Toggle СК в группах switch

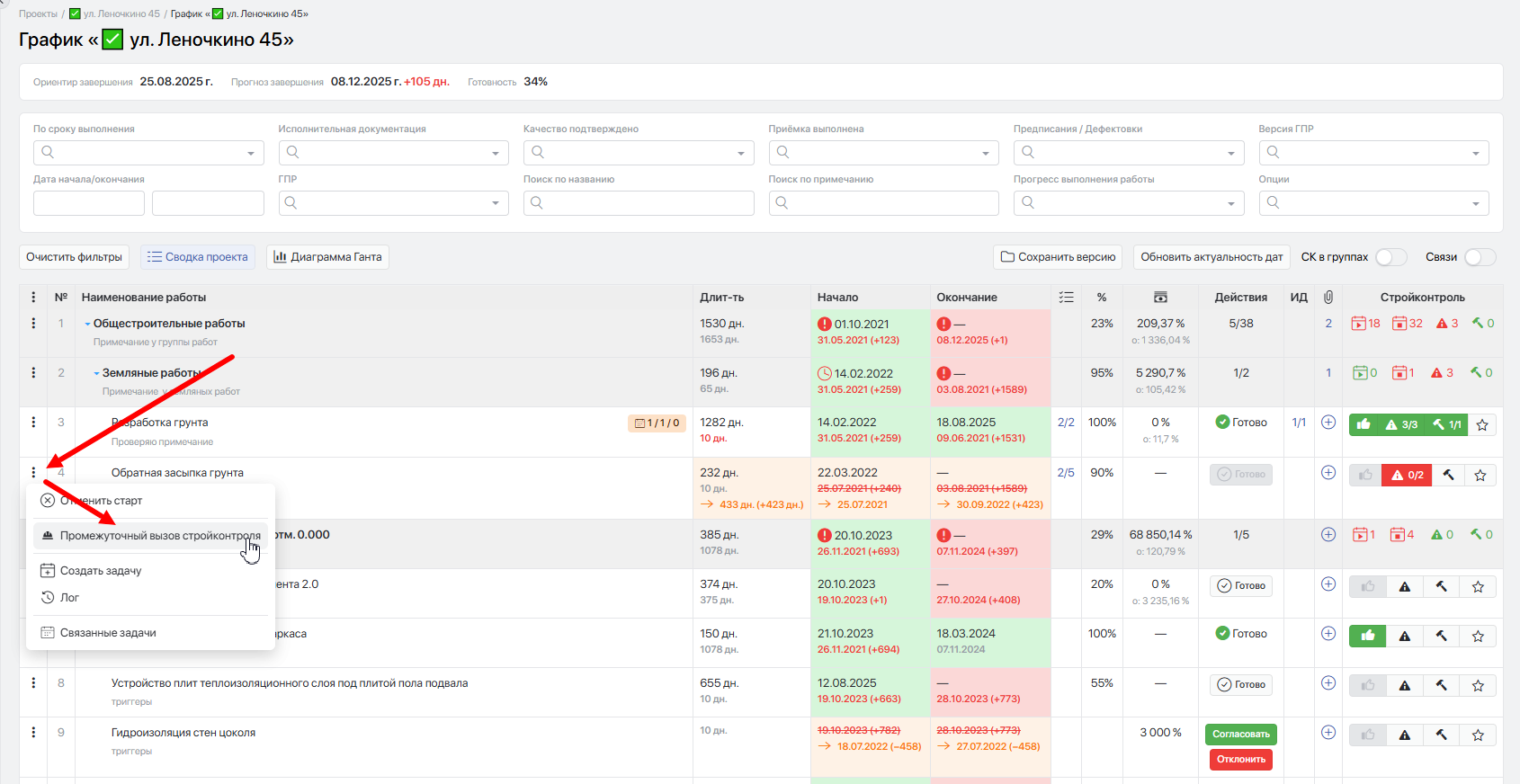(x=1391, y=257)
